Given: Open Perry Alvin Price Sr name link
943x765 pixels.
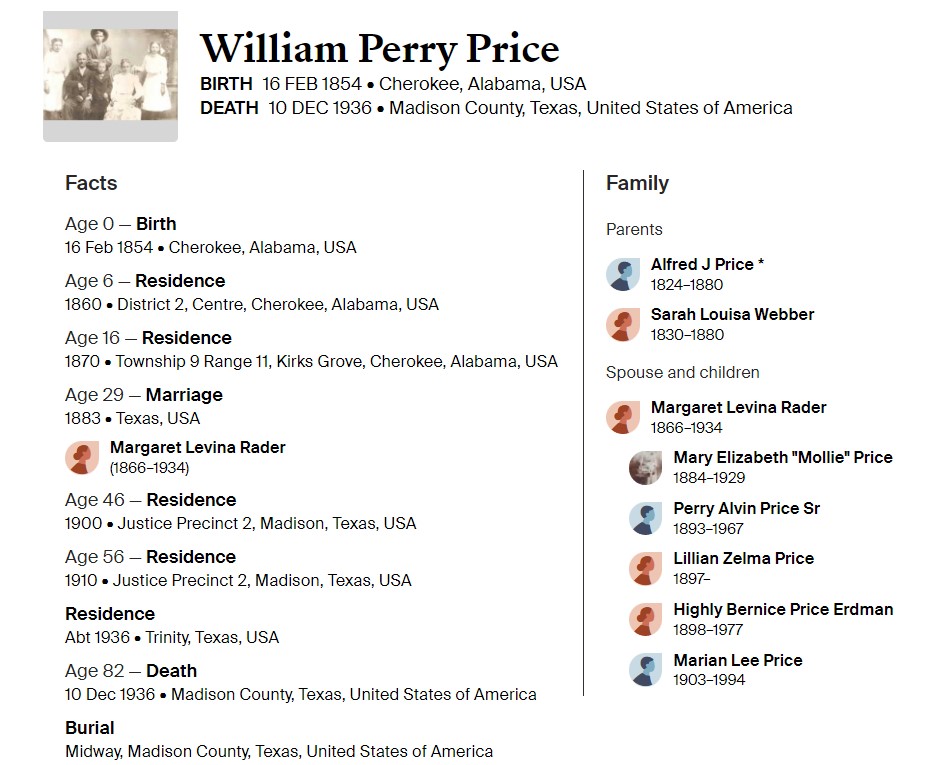Looking at the screenshot, I should tap(746, 509).
